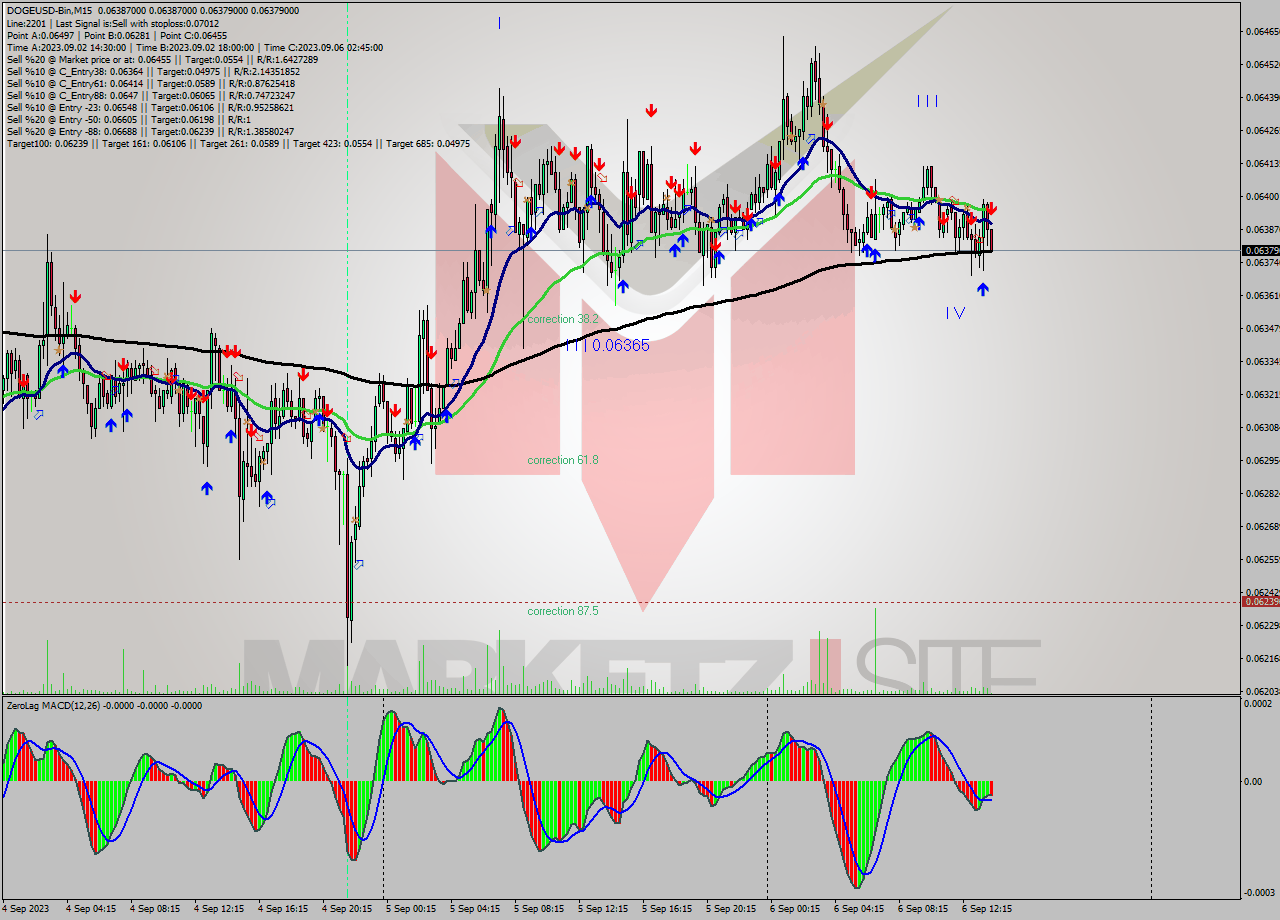The height and width of the screenshot is (920, 1280).
Task: Click the 'Sell %10 @ Entry -23' line
Action: pos(150,107)
